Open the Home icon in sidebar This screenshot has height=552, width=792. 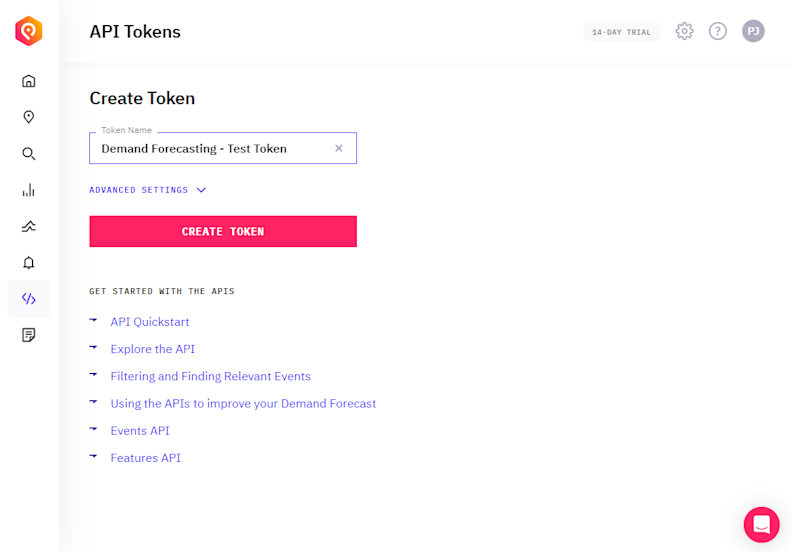click(29, 81)
